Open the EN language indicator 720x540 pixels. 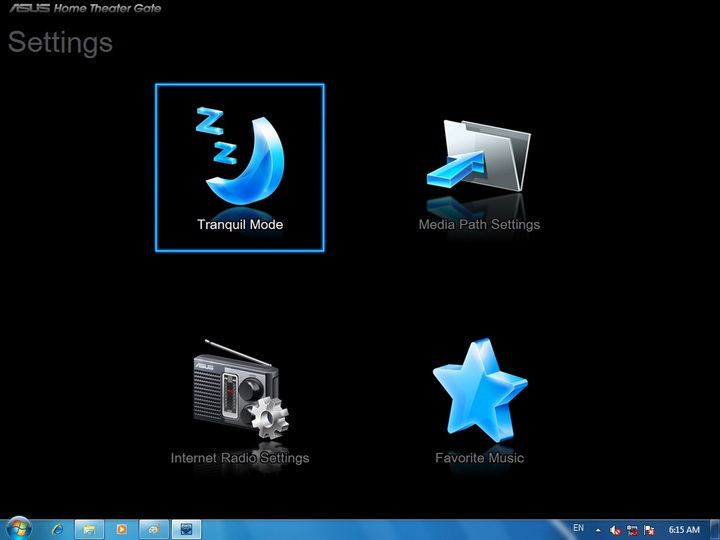[x=579, y=528]
